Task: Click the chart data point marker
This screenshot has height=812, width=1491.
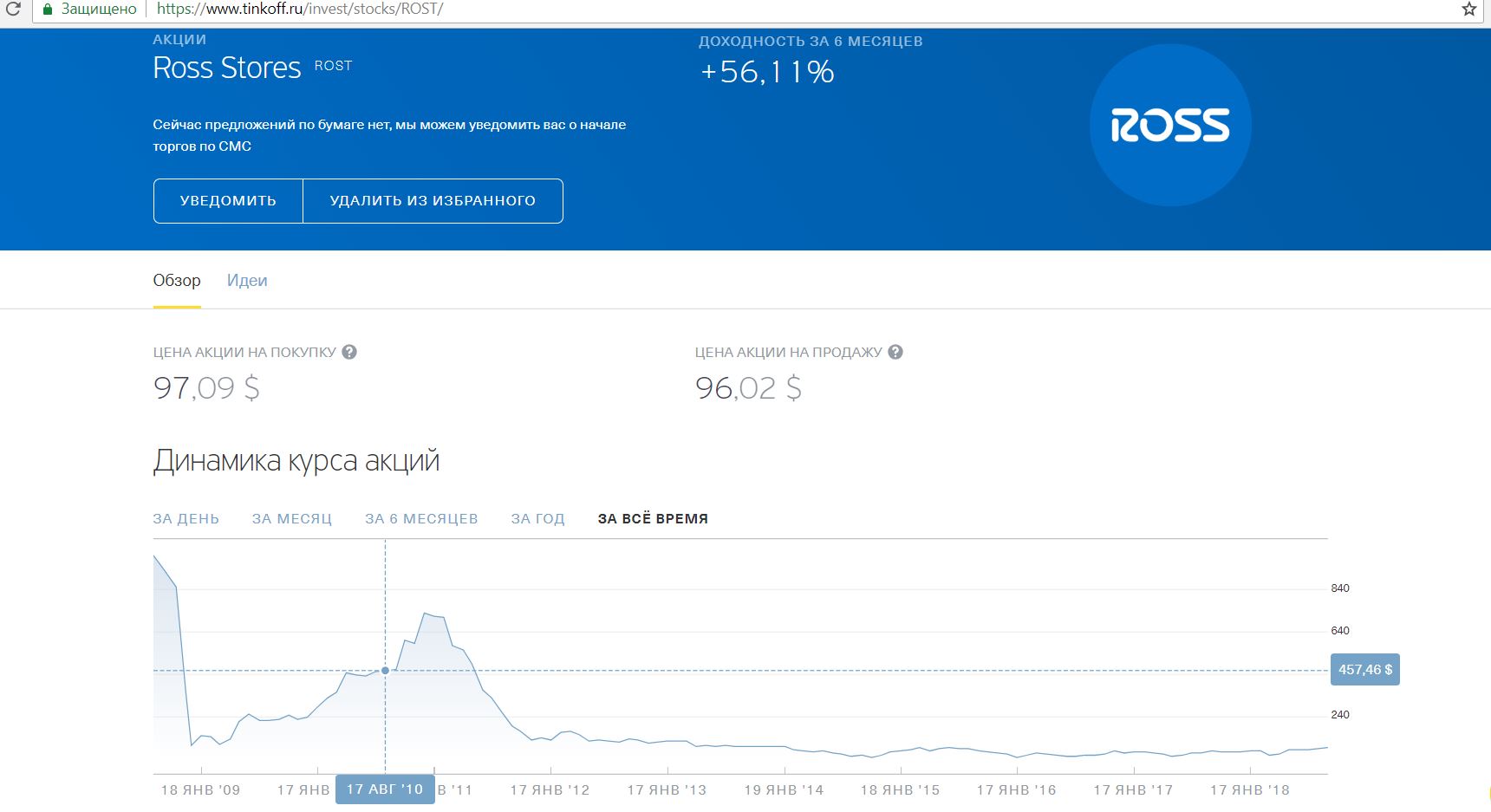Action: click(x=385, y=671)
